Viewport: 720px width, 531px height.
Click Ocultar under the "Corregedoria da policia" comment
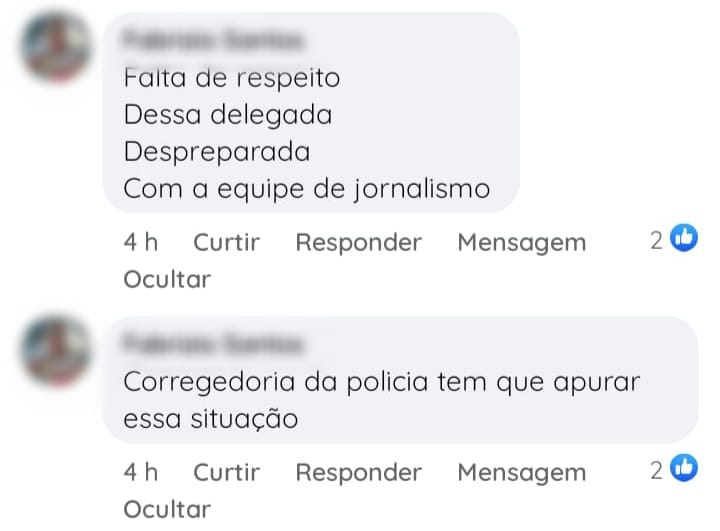[167, 508]
